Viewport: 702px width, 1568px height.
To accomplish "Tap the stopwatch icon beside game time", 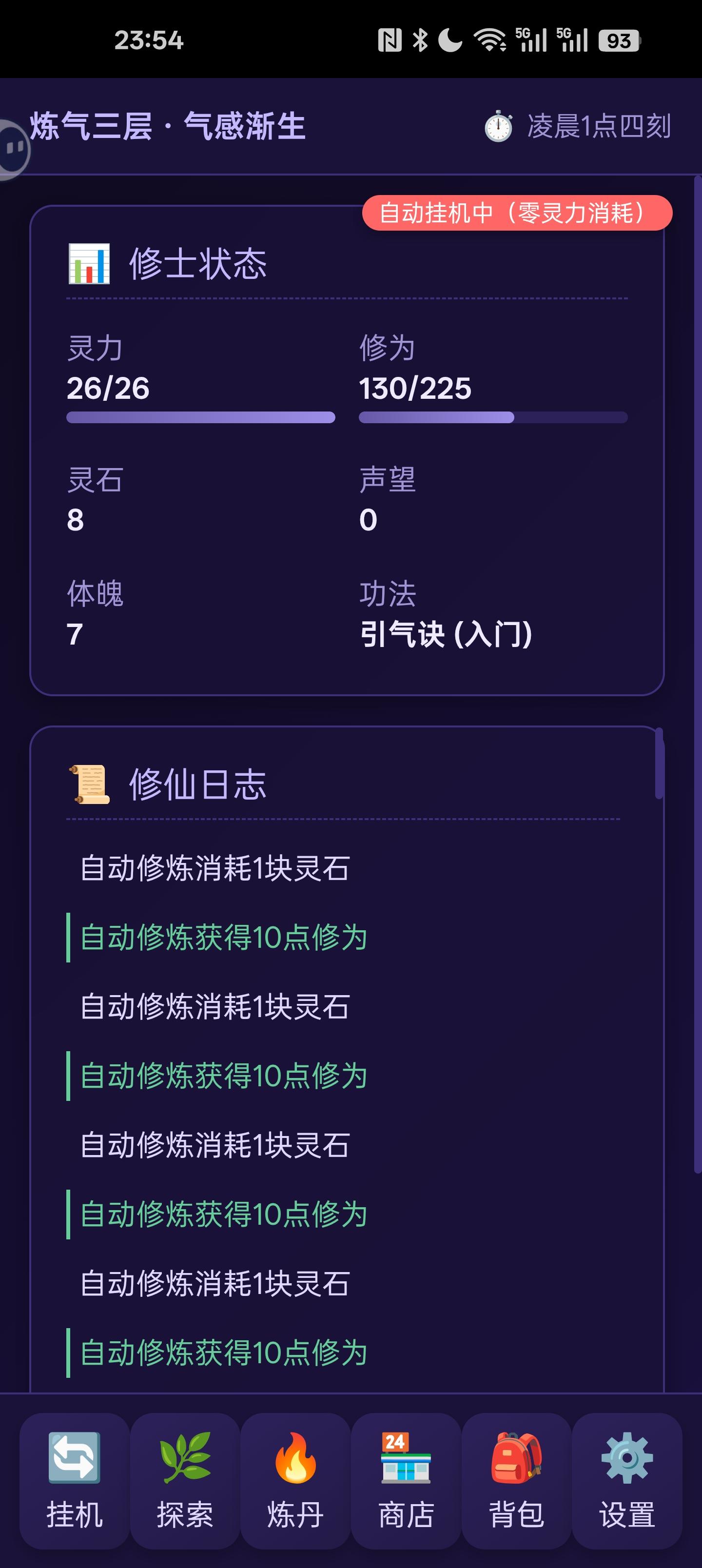I will (498, 126).
